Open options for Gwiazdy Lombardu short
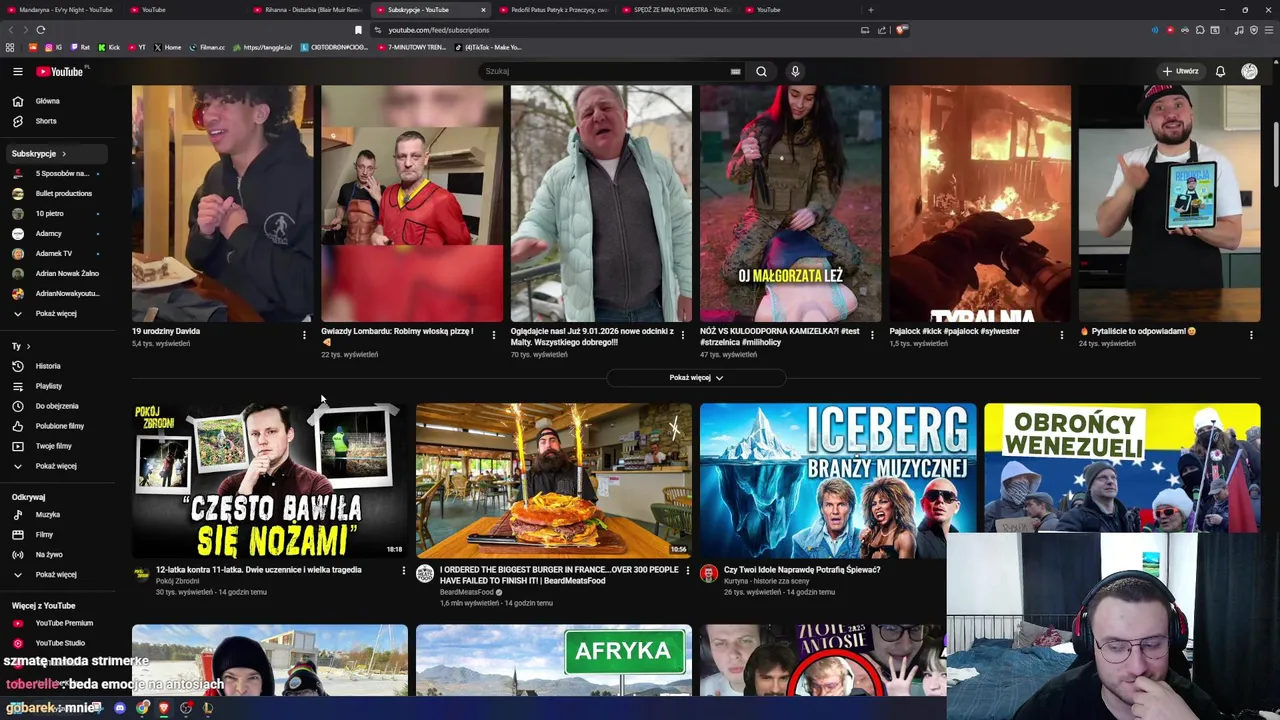The height and width of the screenshot is (720, 1280). 493,335
